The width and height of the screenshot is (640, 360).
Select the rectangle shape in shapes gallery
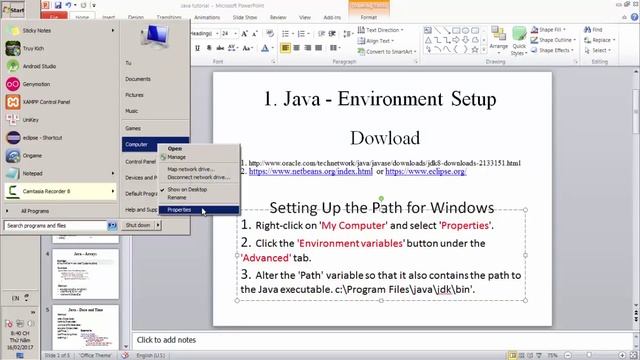(456, 30)
